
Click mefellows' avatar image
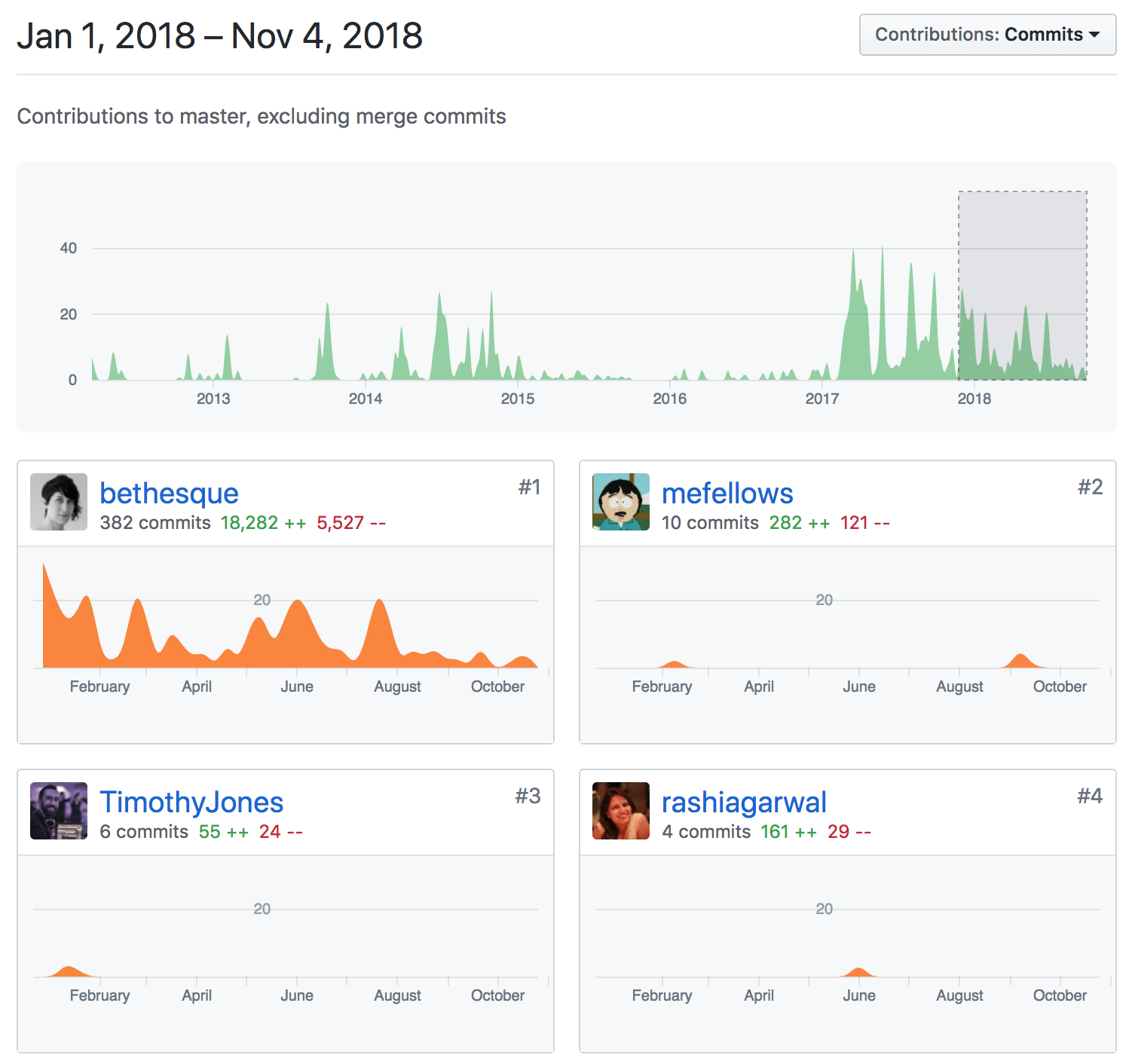[621, 502]
